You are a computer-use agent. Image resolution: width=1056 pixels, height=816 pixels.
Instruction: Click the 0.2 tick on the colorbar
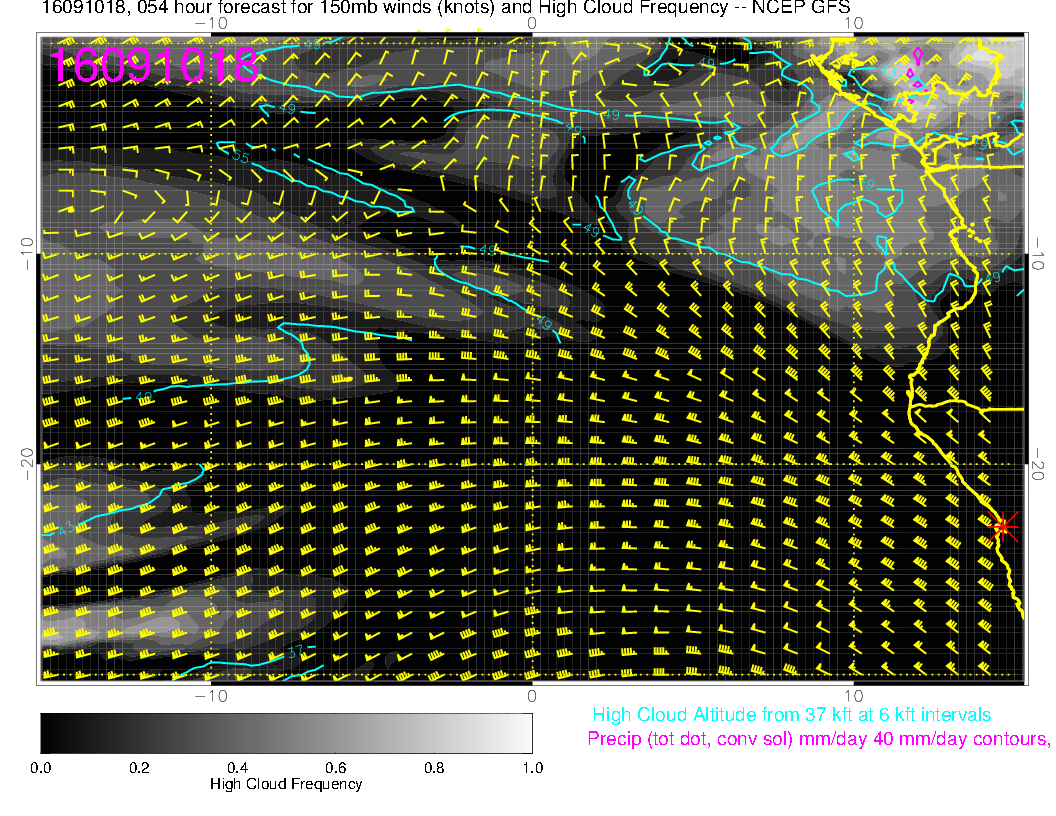point(139,768)
